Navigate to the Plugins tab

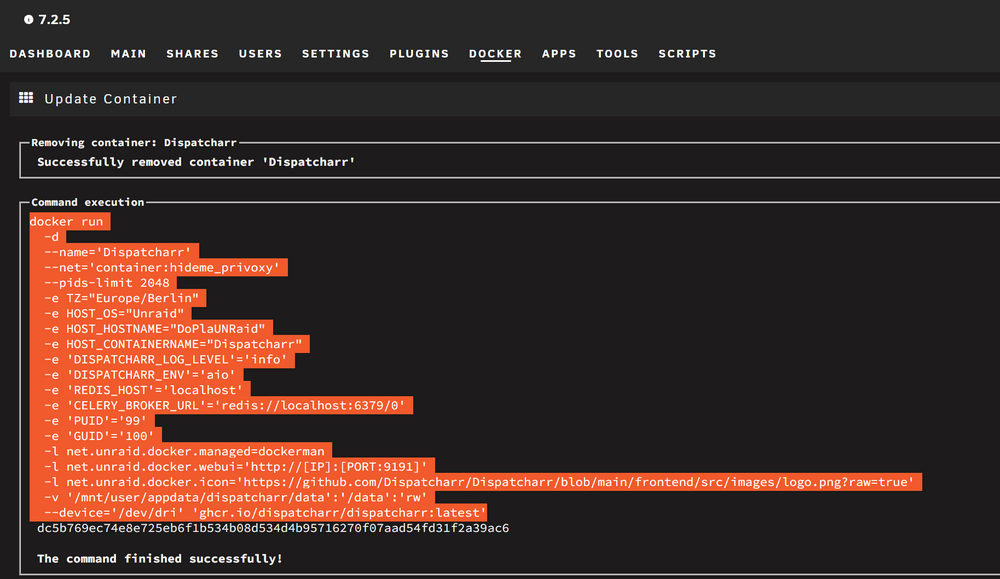pos(419,54)
